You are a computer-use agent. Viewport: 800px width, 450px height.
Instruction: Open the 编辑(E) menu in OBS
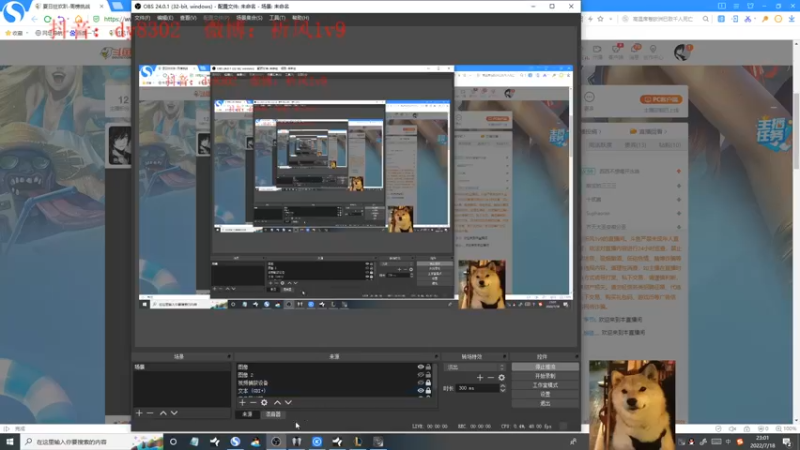coord(165,18)
